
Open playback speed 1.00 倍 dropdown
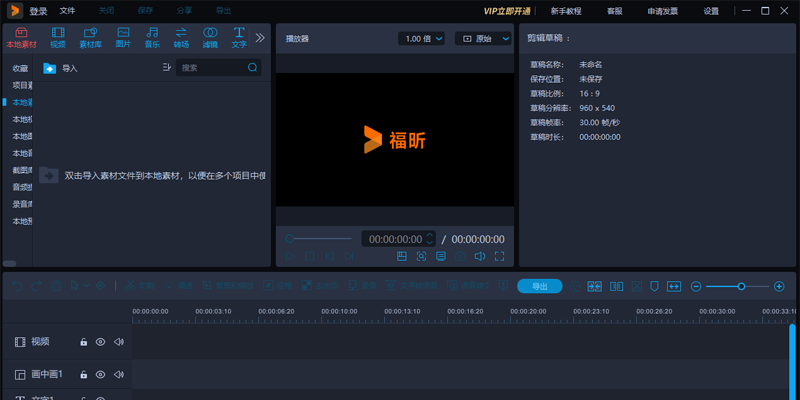[x=421, y=39]
